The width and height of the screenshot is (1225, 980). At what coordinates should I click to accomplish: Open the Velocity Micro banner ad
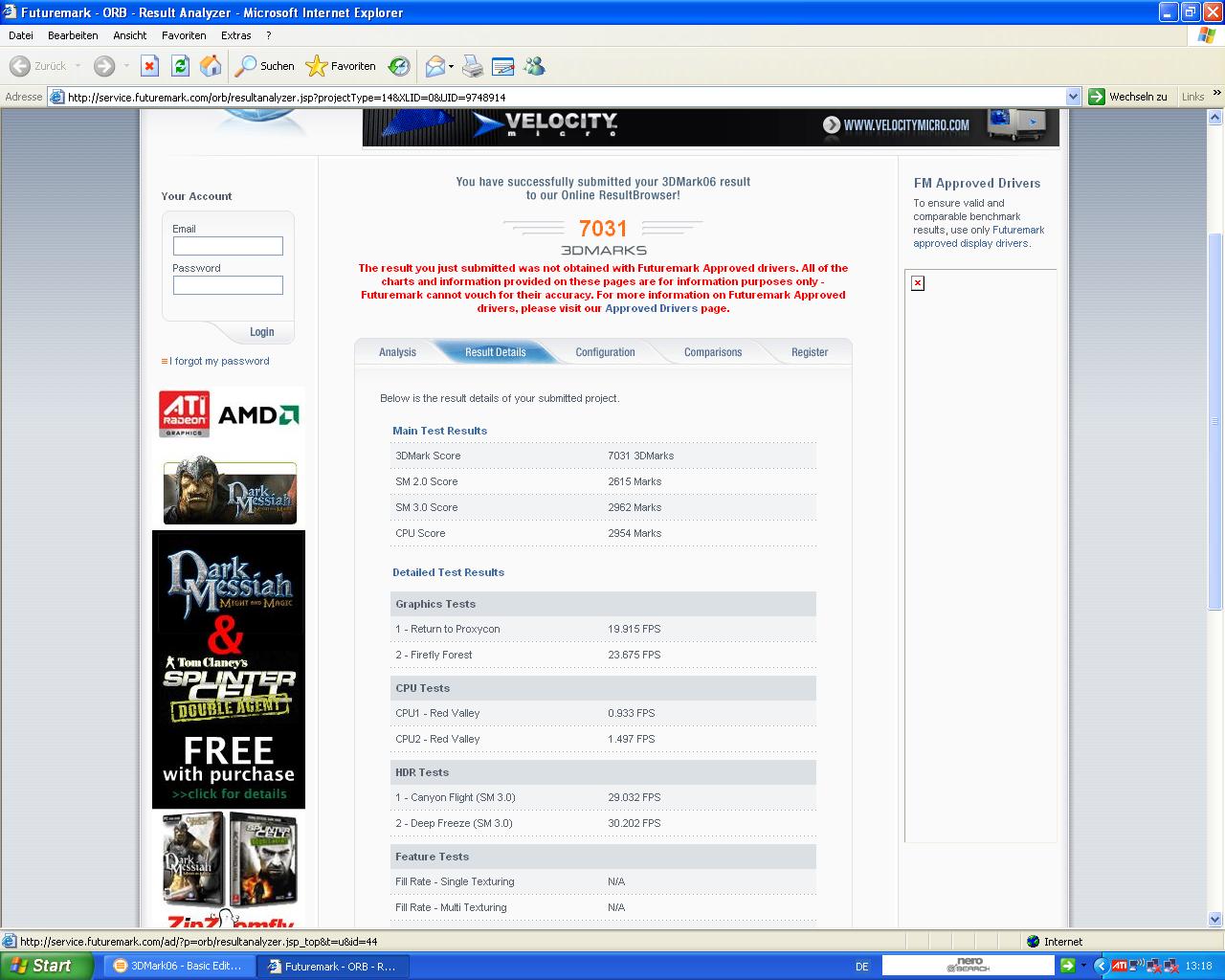click(710, 127)
